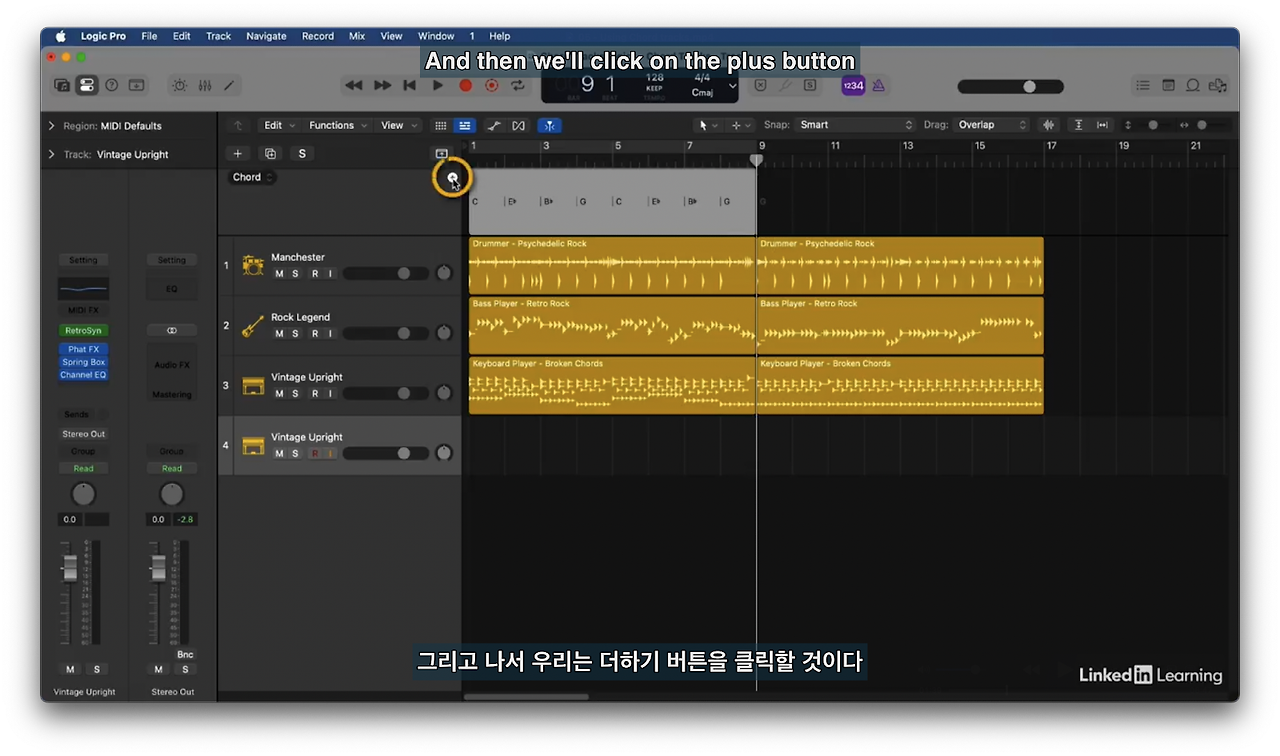Open the pointer tool dropdown
Image resolution: width=1280 pixels, height=756 pixels.
(708, 125)
